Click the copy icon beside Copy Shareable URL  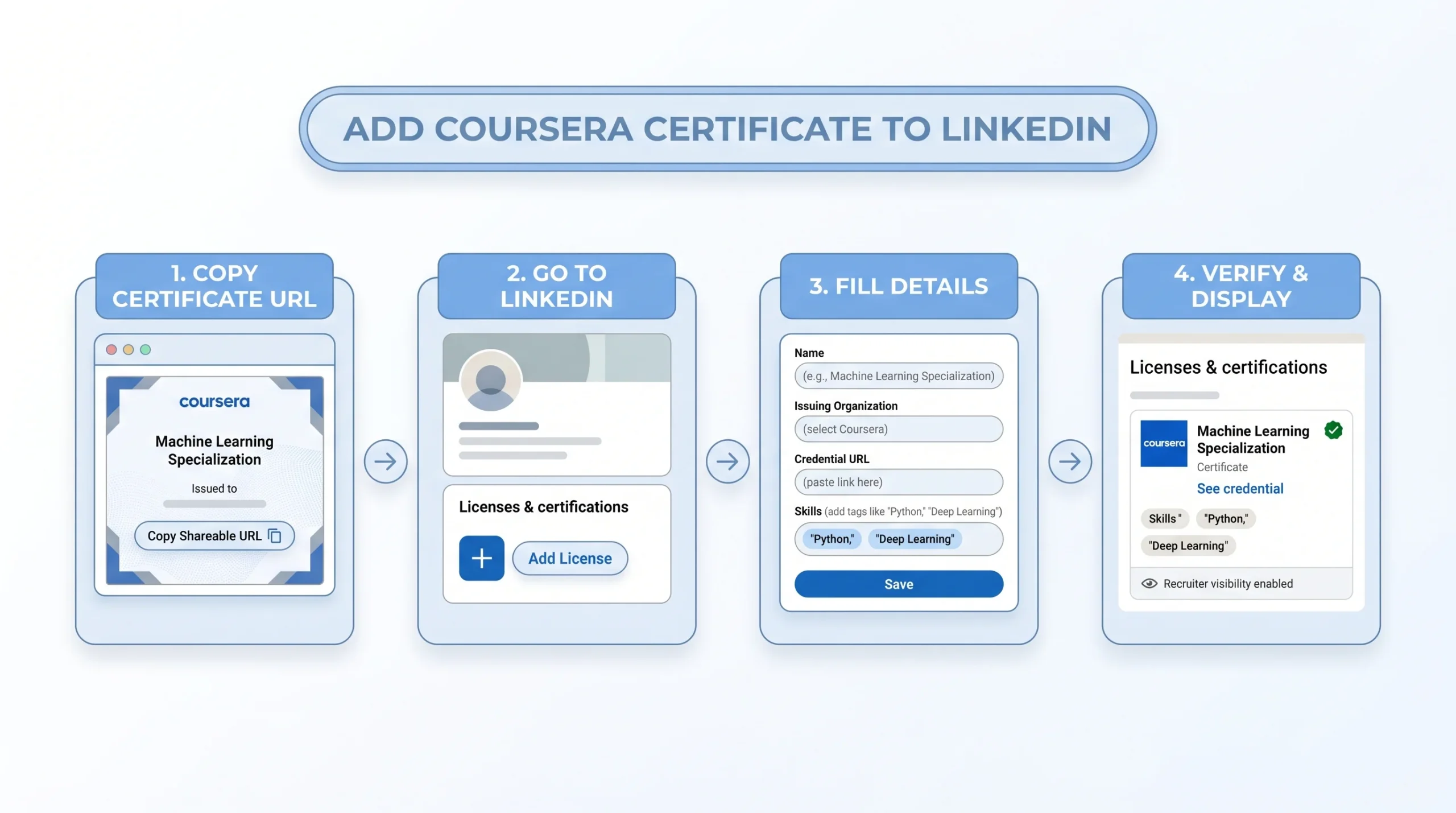[275, 535]
